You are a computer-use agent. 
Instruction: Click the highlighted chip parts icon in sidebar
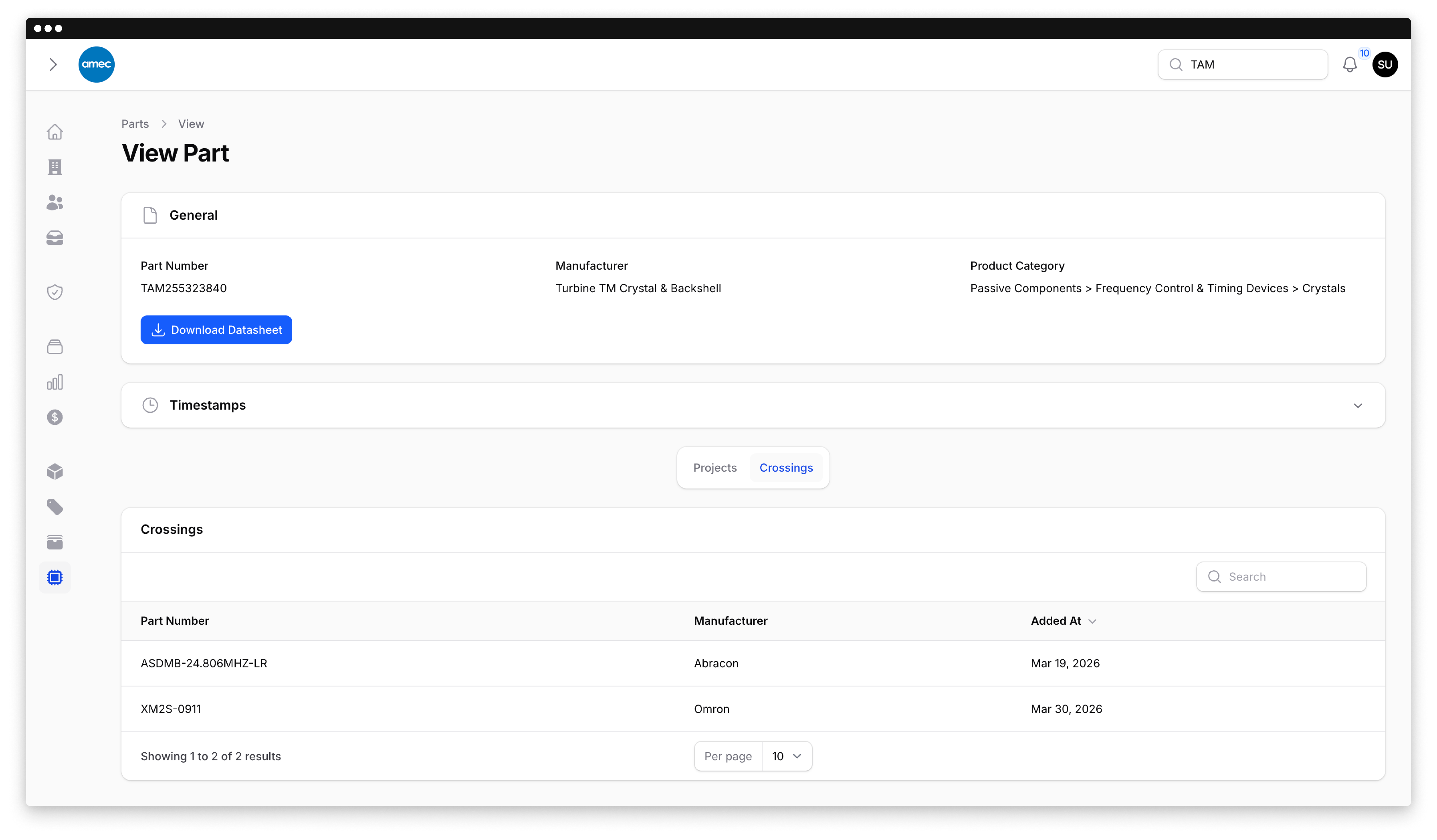pyautogui.click(x=55, y=578)
